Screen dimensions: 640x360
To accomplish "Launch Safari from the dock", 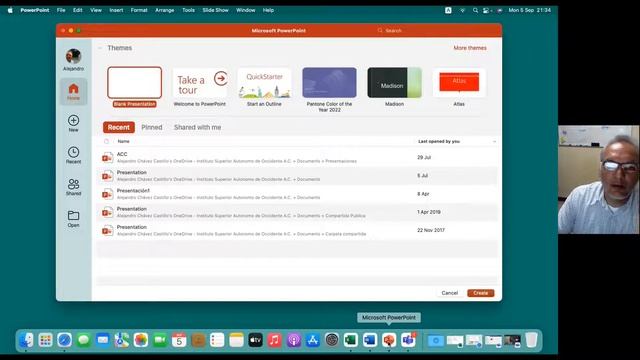I will (64, 340).
